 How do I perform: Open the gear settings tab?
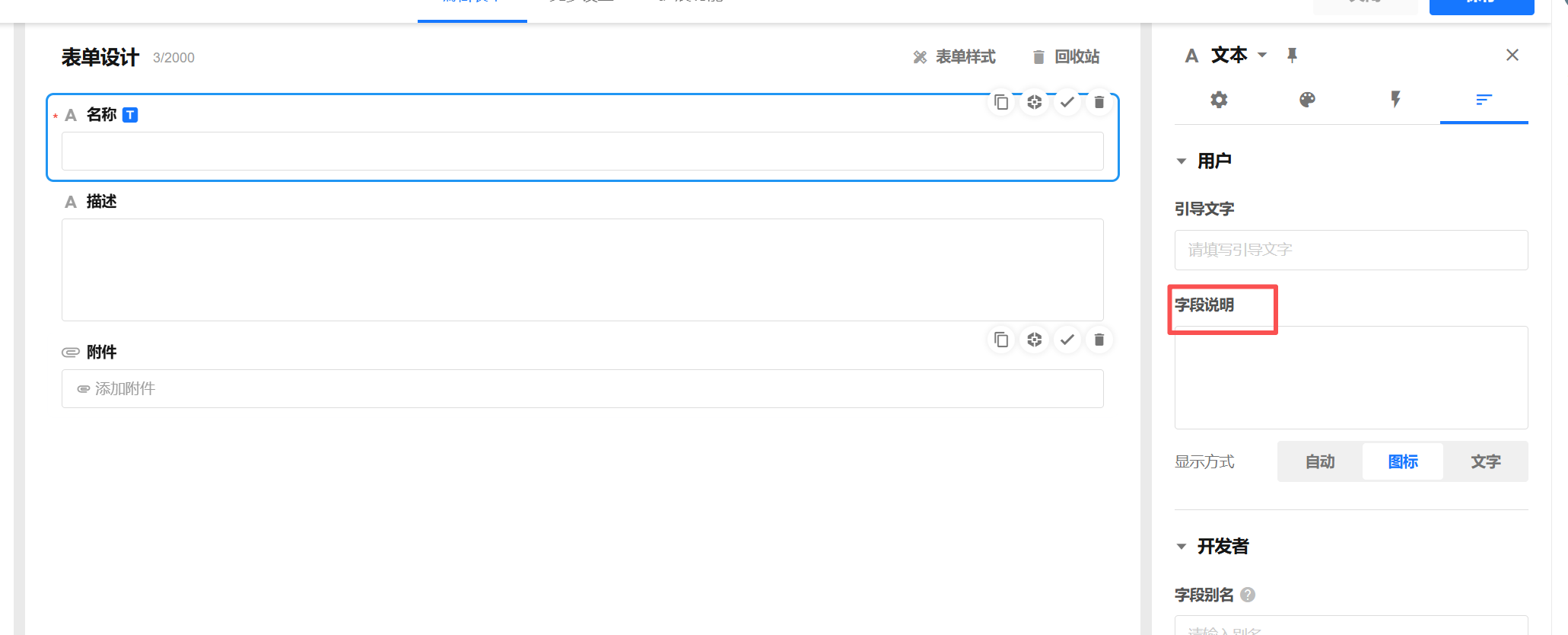pyautogui.click(x=1219, y=100)
